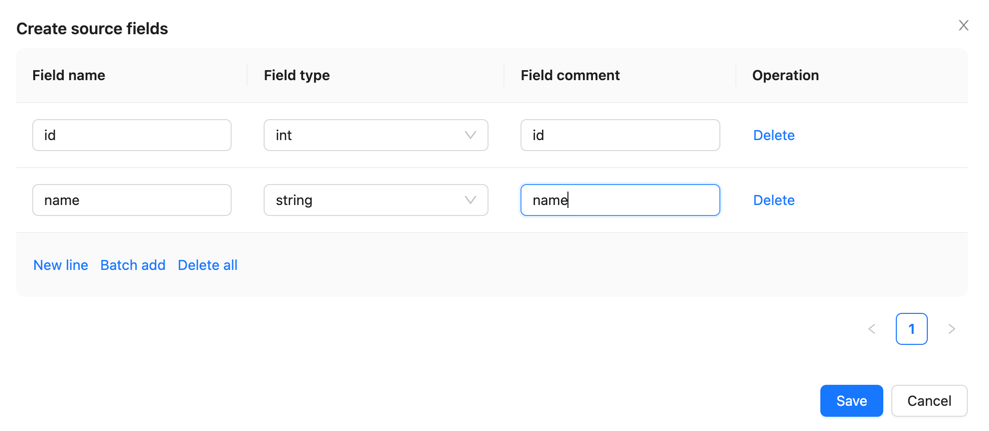Click the Field name column header
Viewport: 989px width, 431px height.
coord(69,75)
